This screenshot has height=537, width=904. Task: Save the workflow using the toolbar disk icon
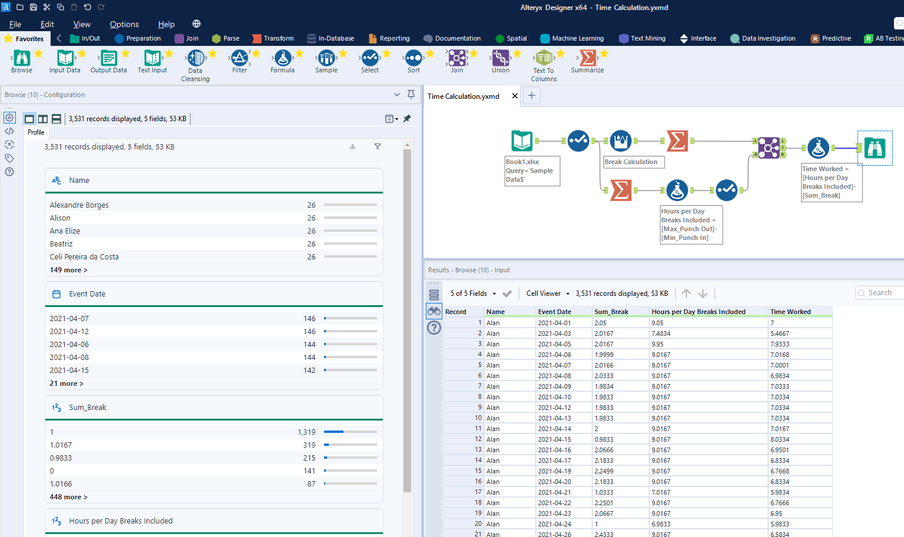[33, 7]
